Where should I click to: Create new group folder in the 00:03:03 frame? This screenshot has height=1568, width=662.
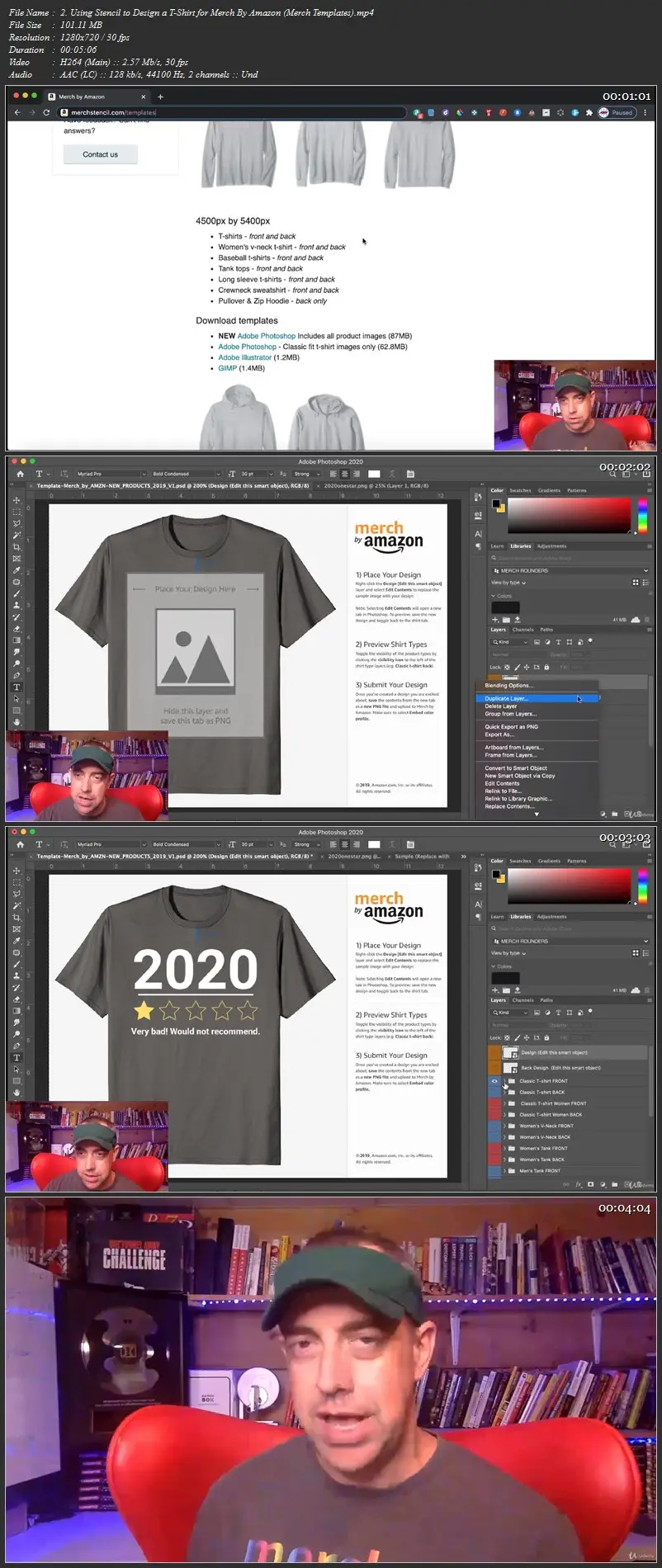(x=615, y=1184)
